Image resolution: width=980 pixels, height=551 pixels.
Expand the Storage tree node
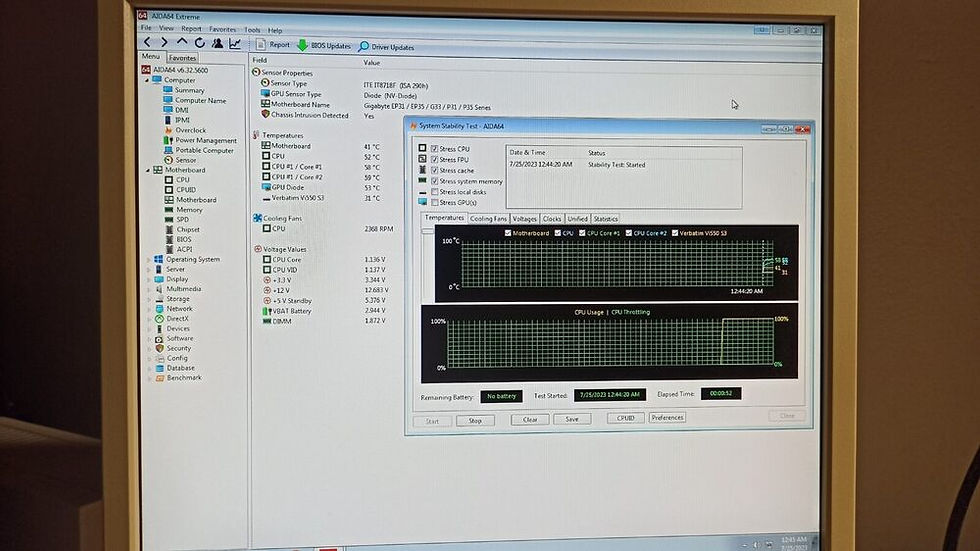tap(149, 299)
